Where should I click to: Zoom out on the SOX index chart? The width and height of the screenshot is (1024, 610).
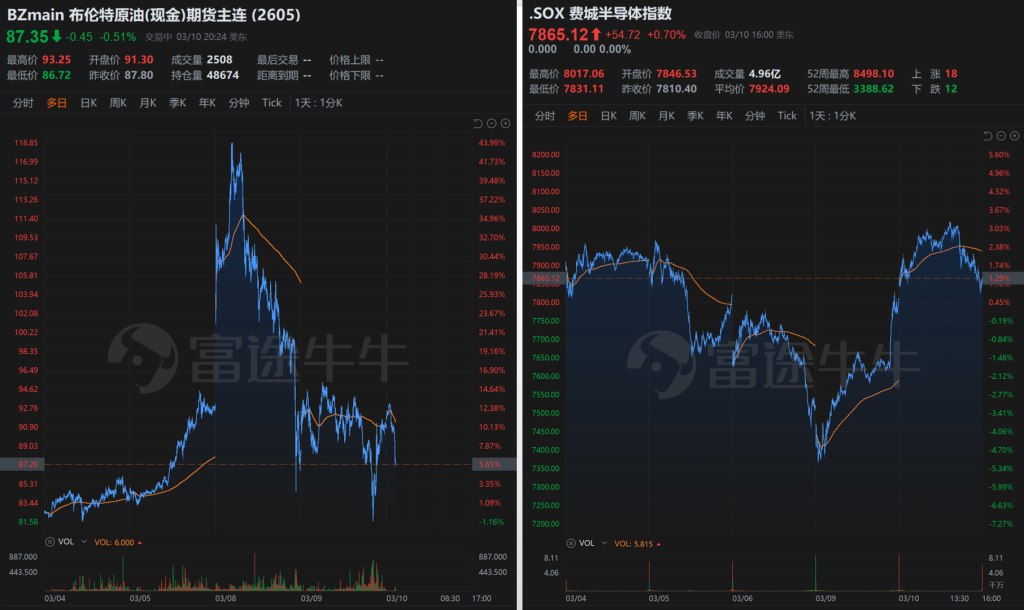[1001, 136]
